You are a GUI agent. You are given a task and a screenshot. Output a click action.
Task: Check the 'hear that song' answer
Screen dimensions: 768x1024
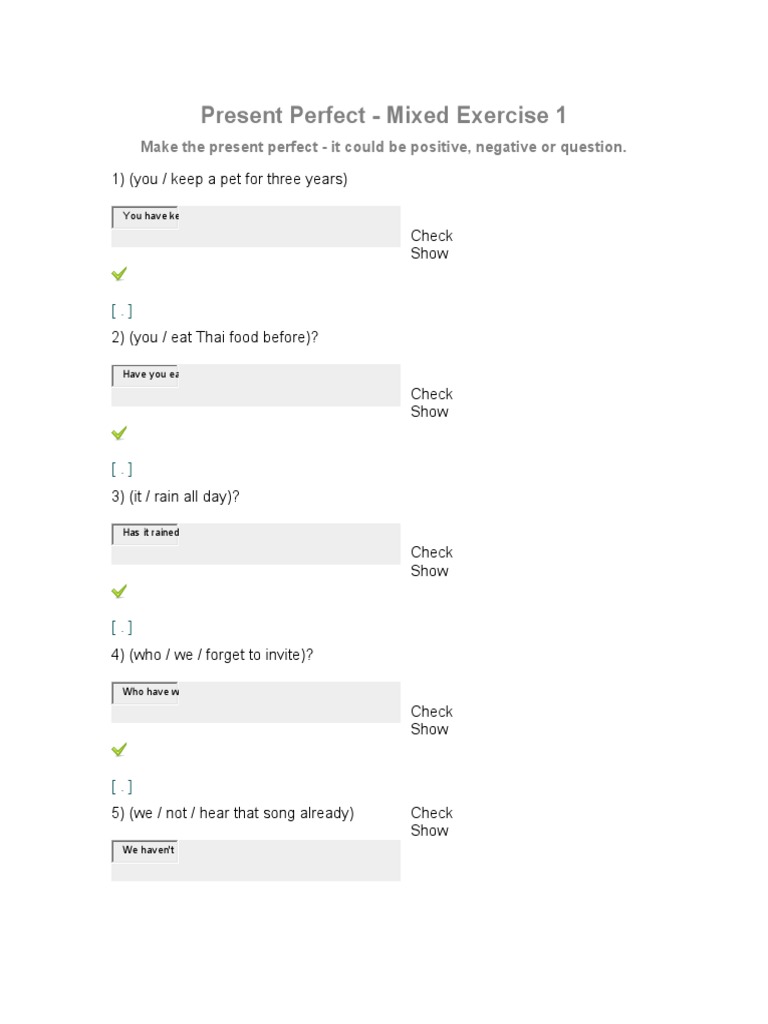coord(431,813)
